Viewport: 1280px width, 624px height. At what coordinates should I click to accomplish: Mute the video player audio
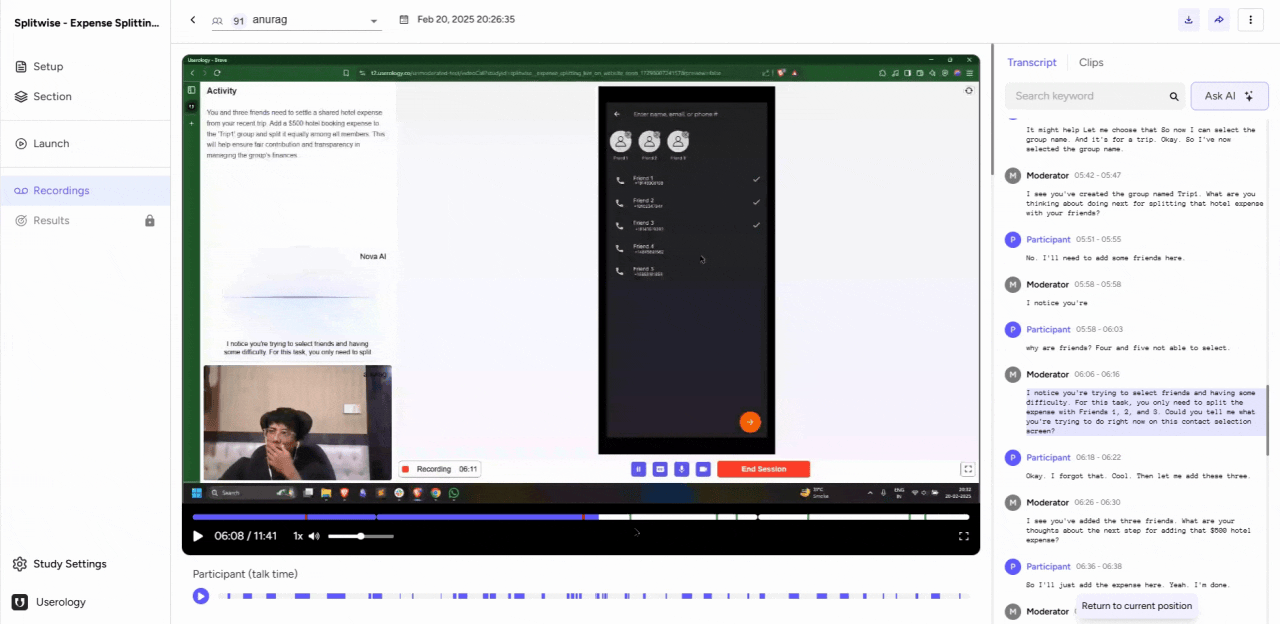coord(314,536)
